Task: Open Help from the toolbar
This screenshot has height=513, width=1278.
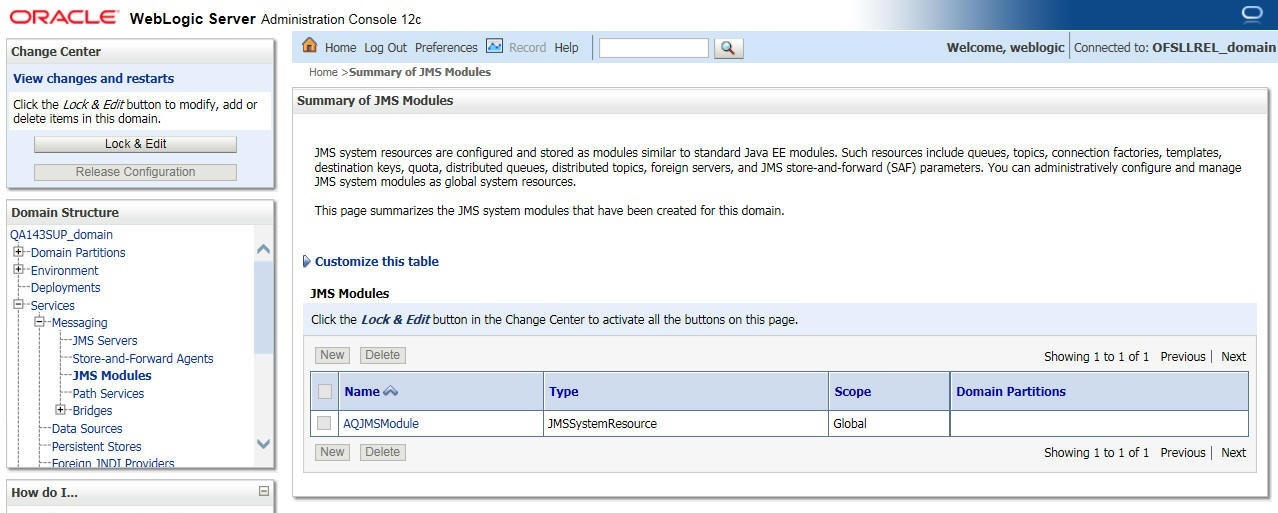Action: pos(566,47)
